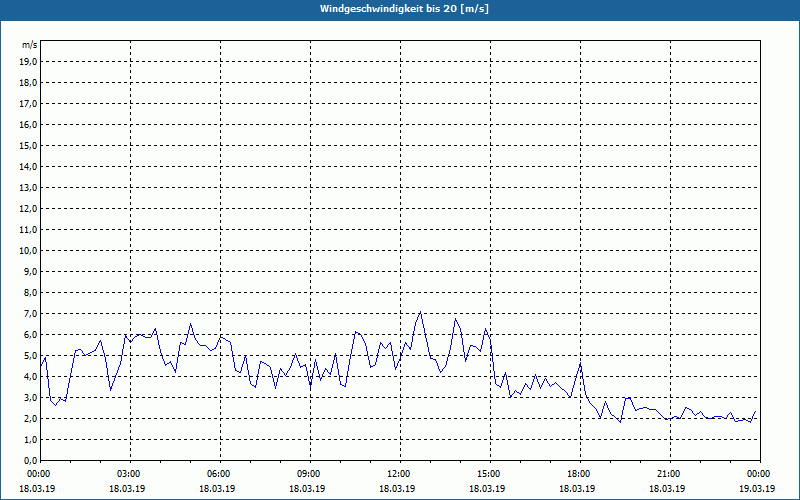Select the '18,0' y-axis label

click(x=28, y=83)
